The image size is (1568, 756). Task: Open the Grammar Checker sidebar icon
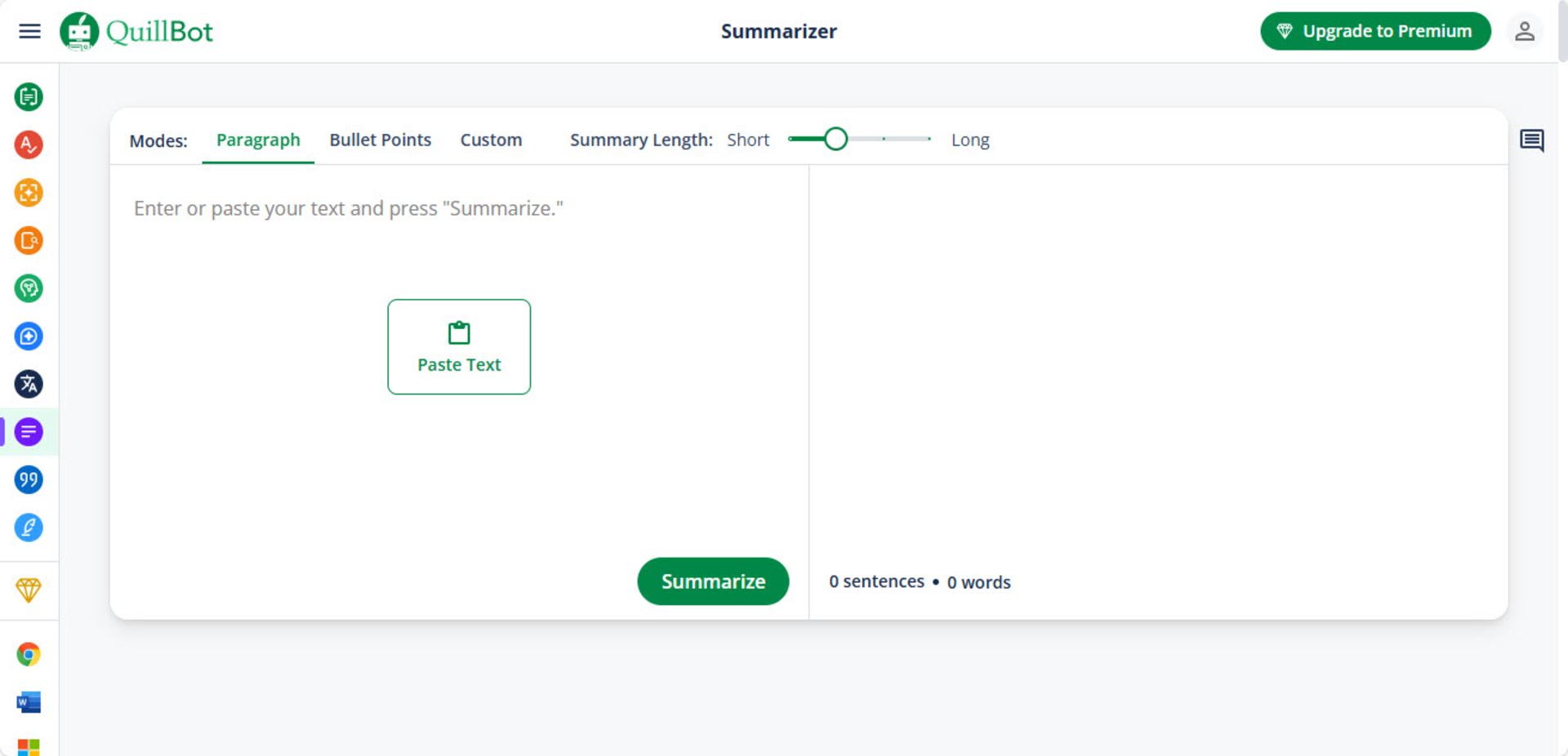click(x=29, y=145)
